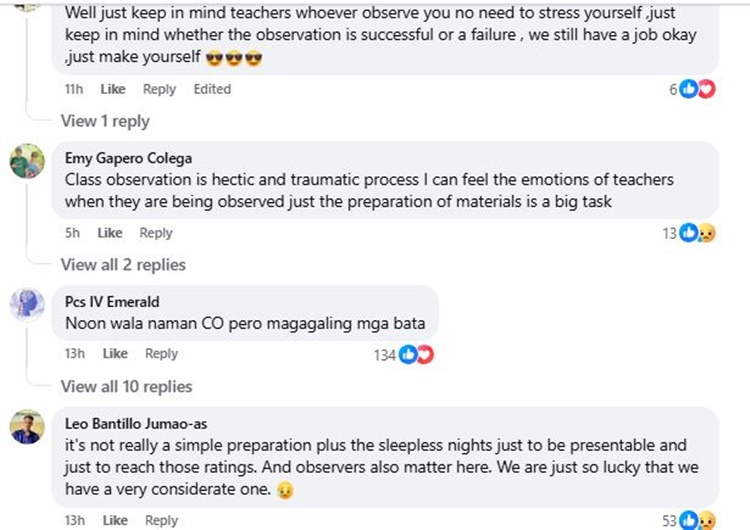
Task: Expand View all 2 replies
Action: click(x=123, y=265)
